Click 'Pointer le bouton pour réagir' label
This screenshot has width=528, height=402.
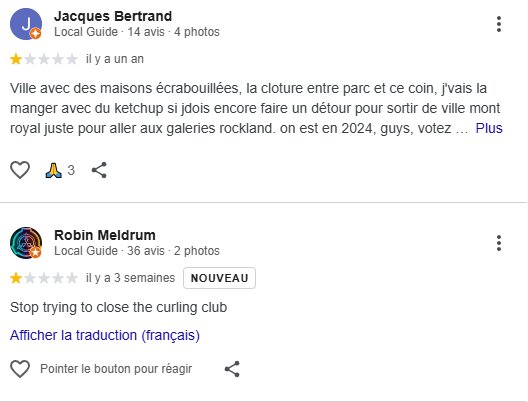pyautogui.click(x=116, y=369)
